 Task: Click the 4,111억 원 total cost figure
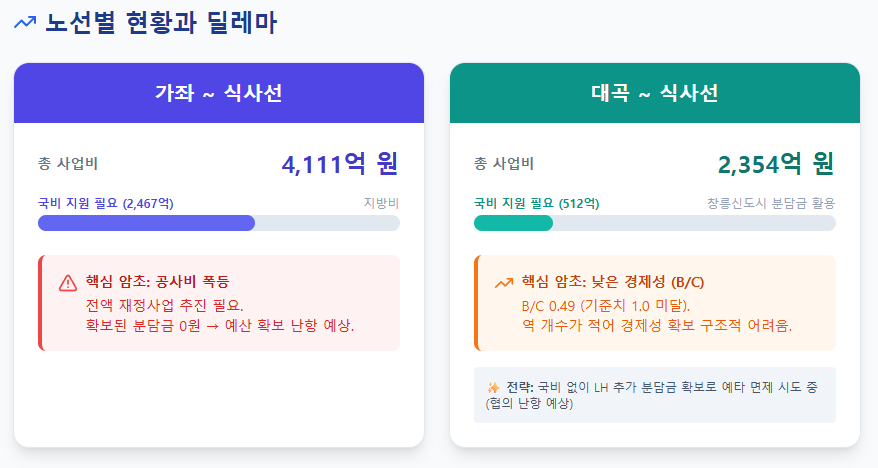[x=340, y=164]
